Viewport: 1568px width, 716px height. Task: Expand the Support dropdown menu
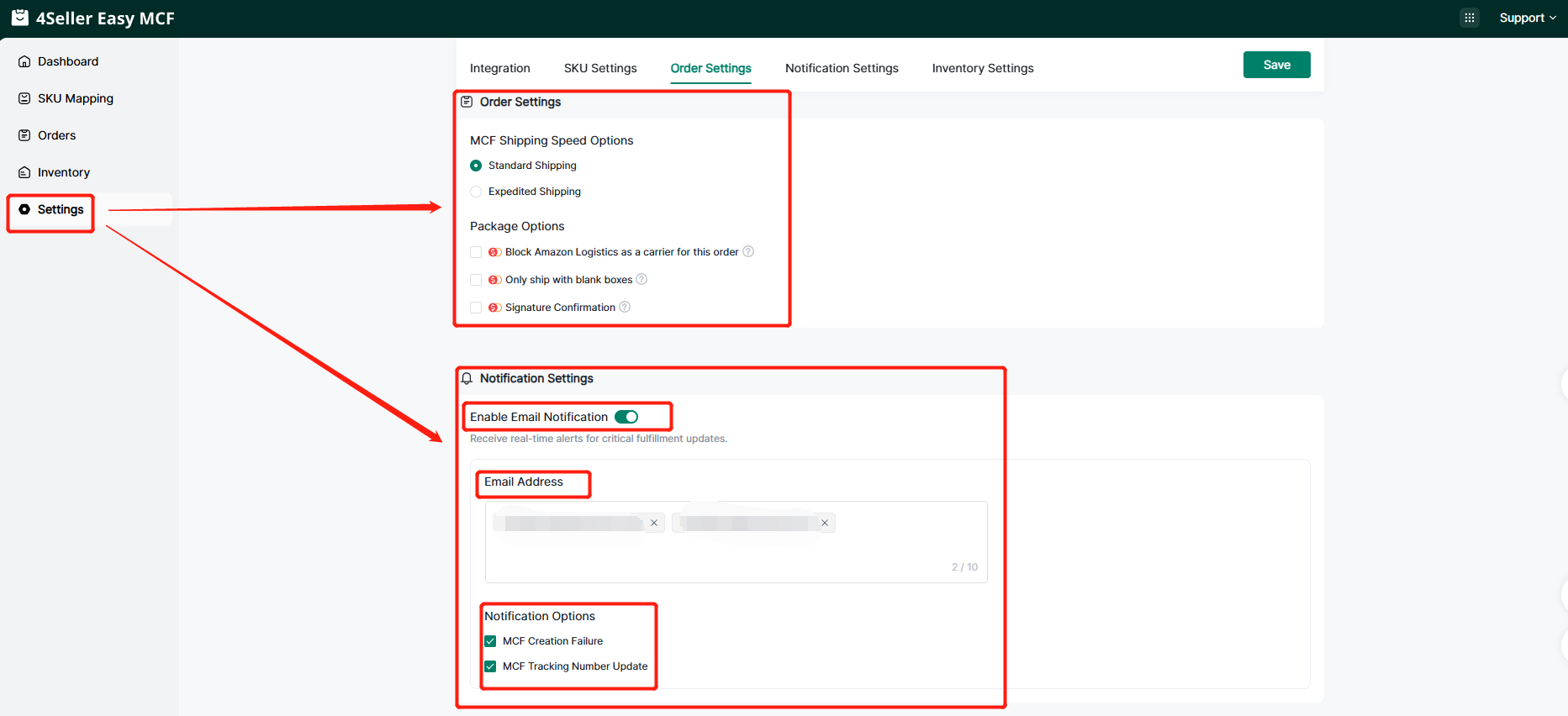(x=1527, y=18)
